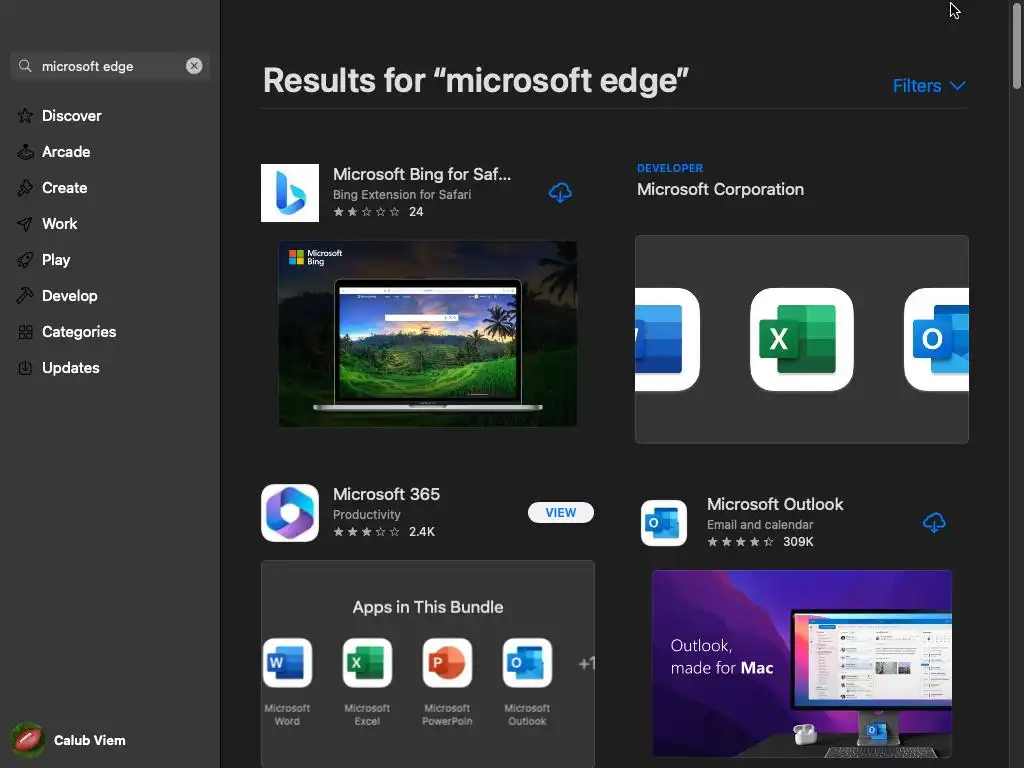Click the "Apps in This Bundle" heading
Image resolution: width=1024 pixels, height=768 pixels.
coord(428,607)
